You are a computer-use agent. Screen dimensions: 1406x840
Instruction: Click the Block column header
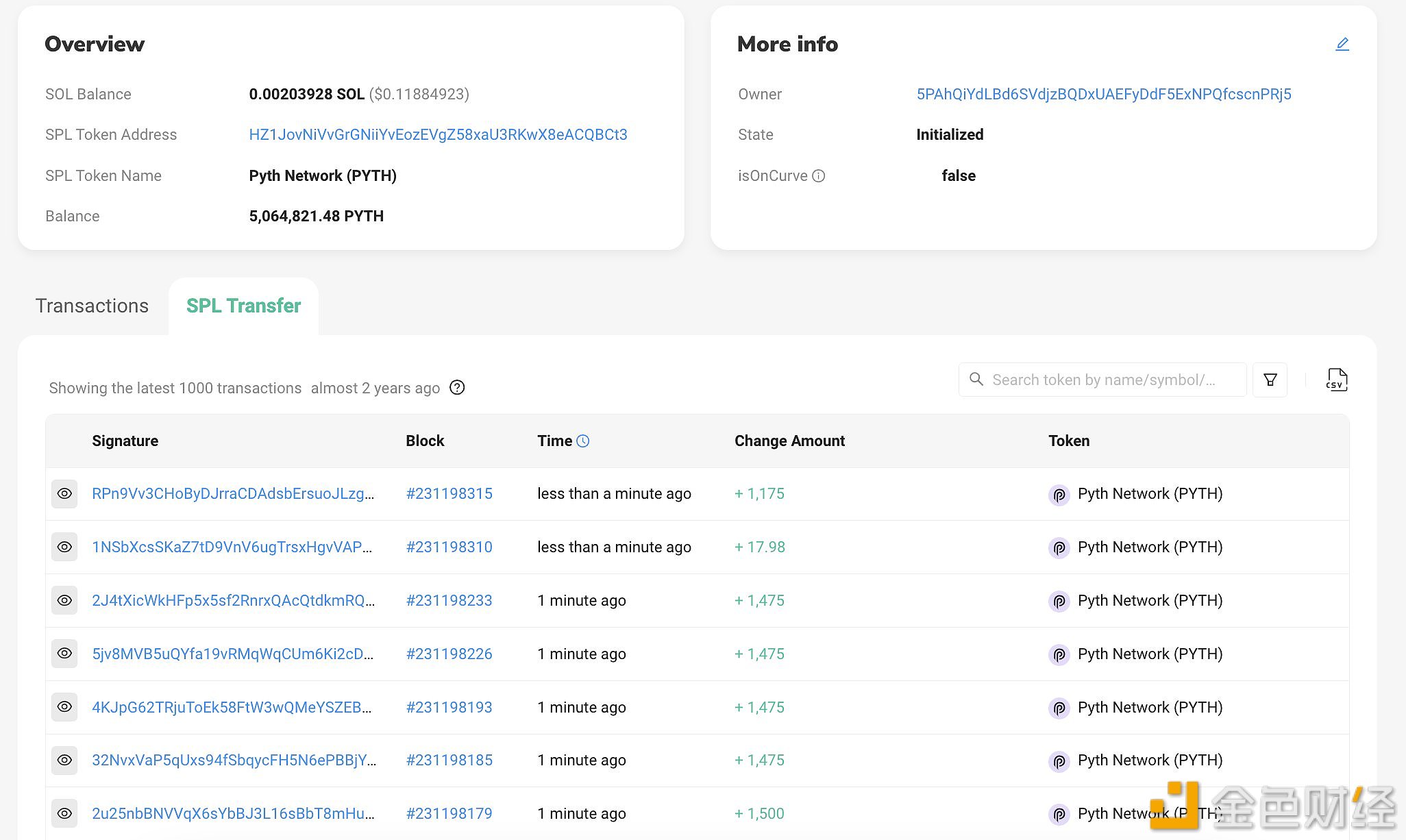tap(425, 441)
